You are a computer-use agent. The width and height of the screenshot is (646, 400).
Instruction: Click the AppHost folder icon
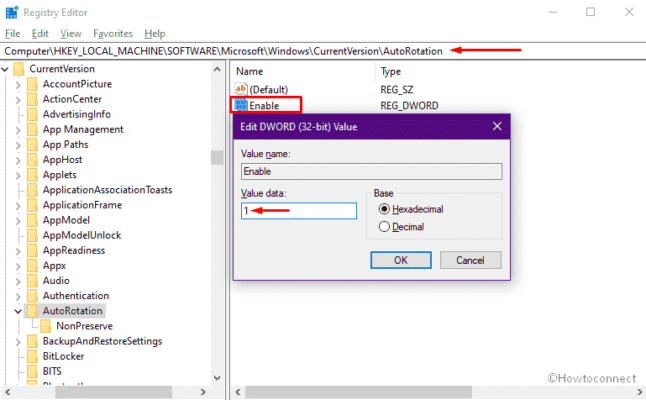tap(32, 160)
